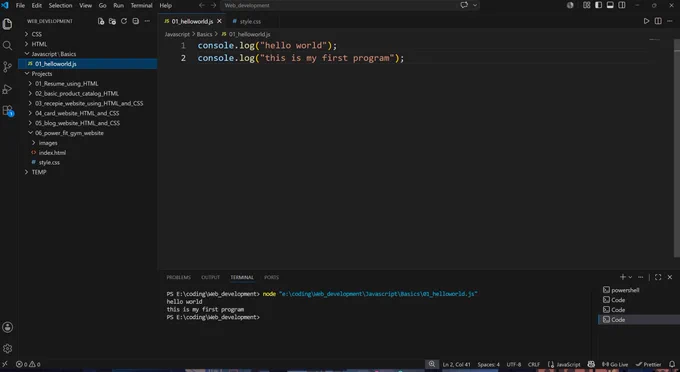This screenshot has height=372, width=680.
Task: Go back with navigation arrow
Action: pos(202,5)
